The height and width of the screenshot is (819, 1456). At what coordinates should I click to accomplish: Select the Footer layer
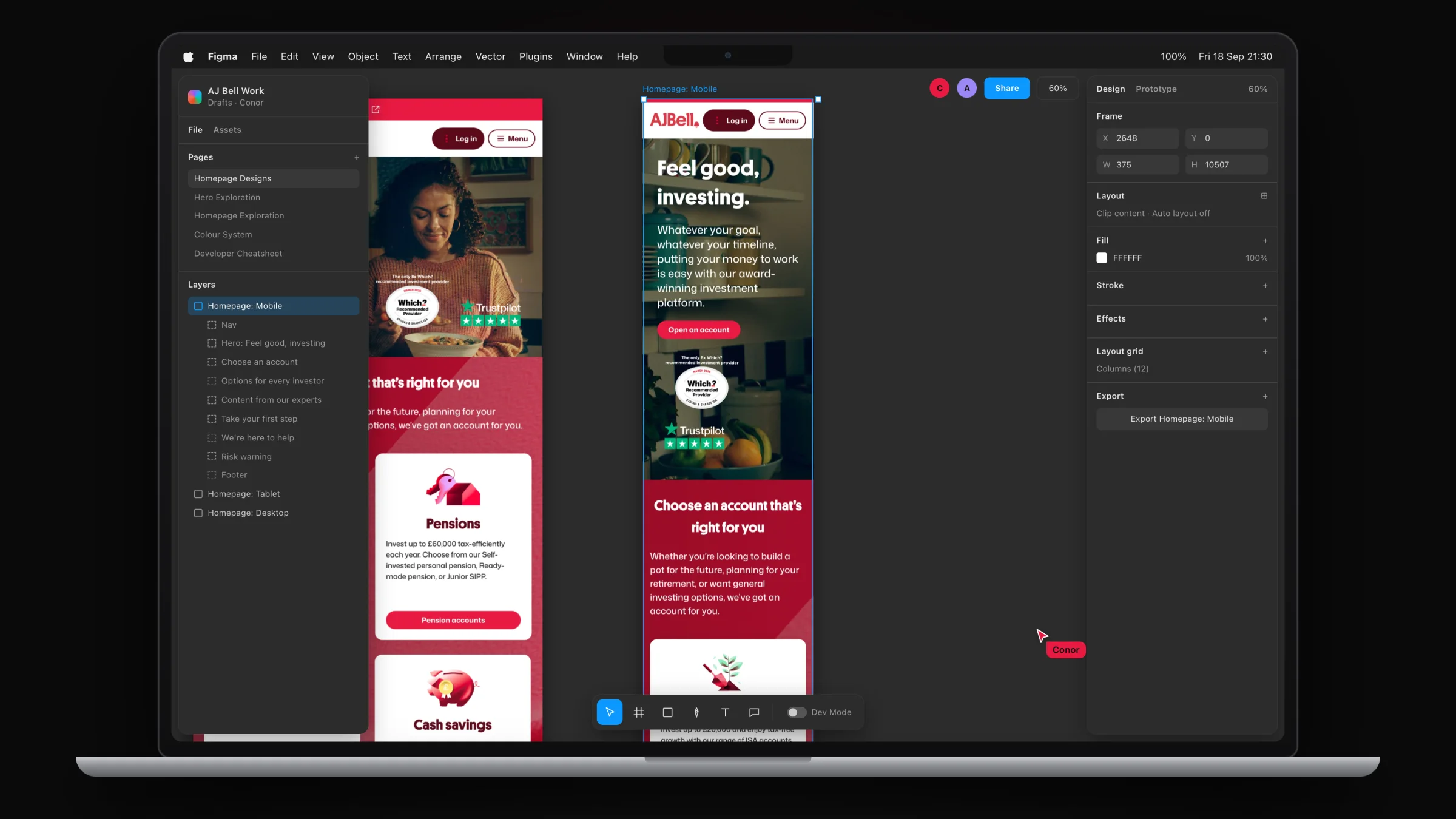point(273,475)
